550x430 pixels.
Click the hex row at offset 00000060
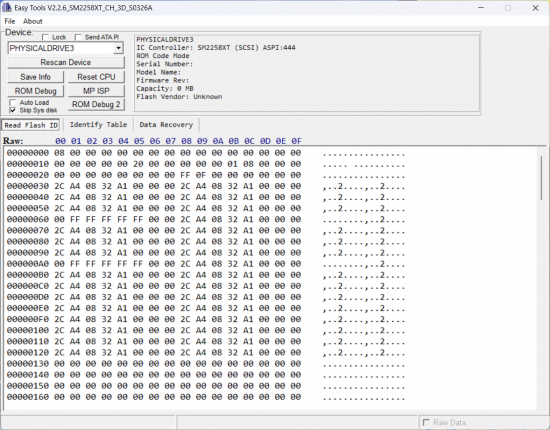click(x=206, y=220)
